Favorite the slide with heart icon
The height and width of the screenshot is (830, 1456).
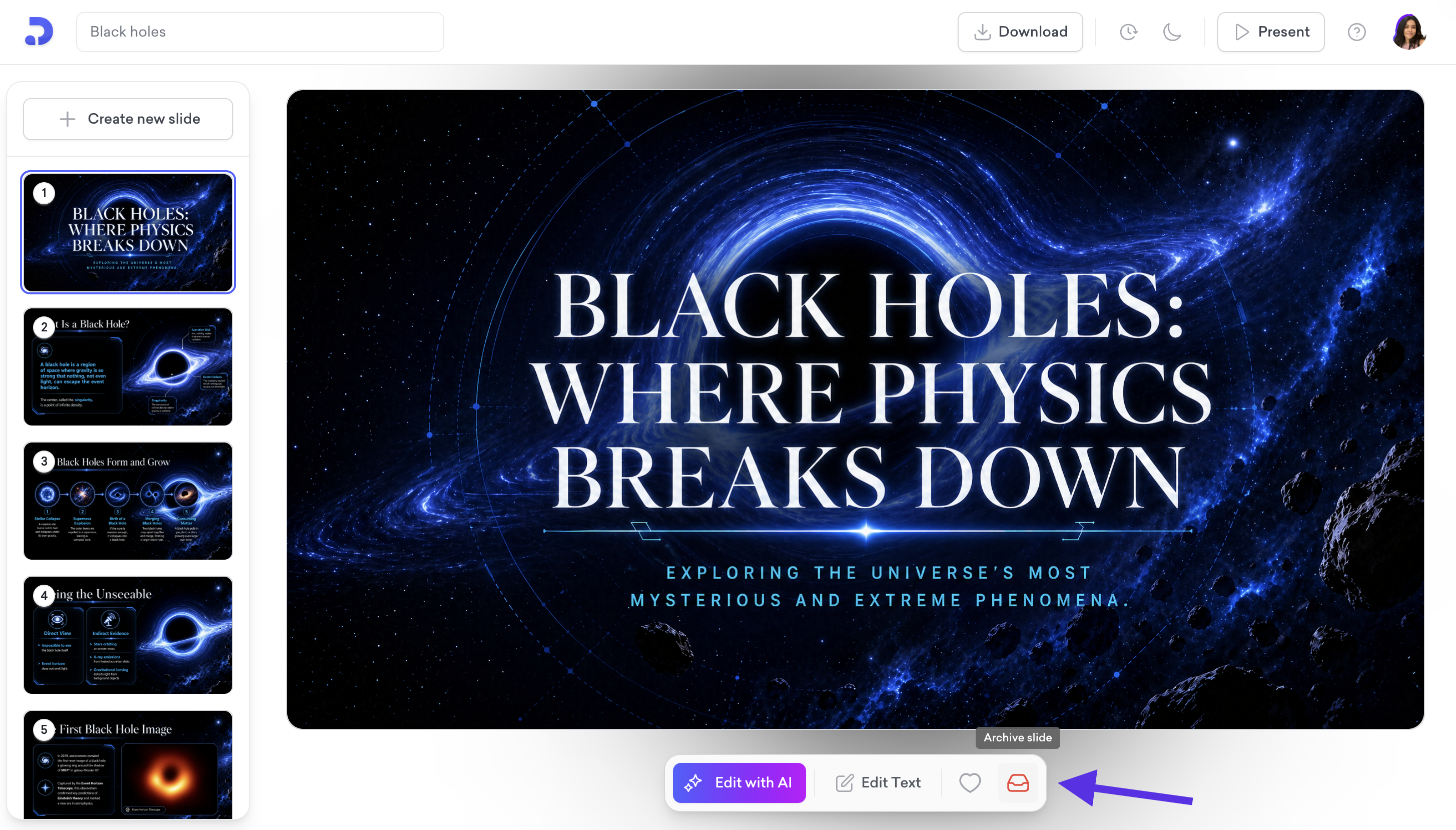(970, 782)
